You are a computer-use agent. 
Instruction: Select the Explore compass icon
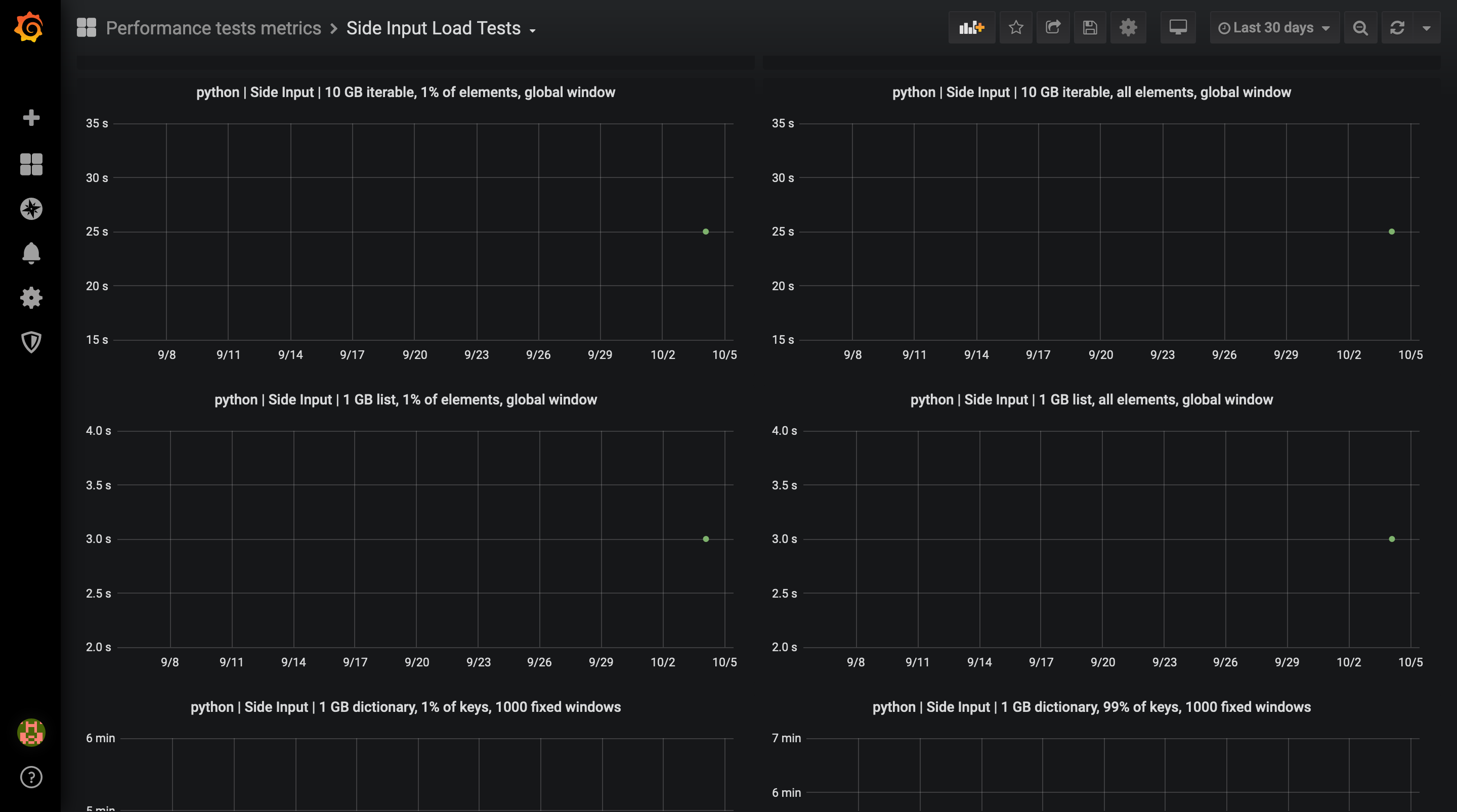31,208
